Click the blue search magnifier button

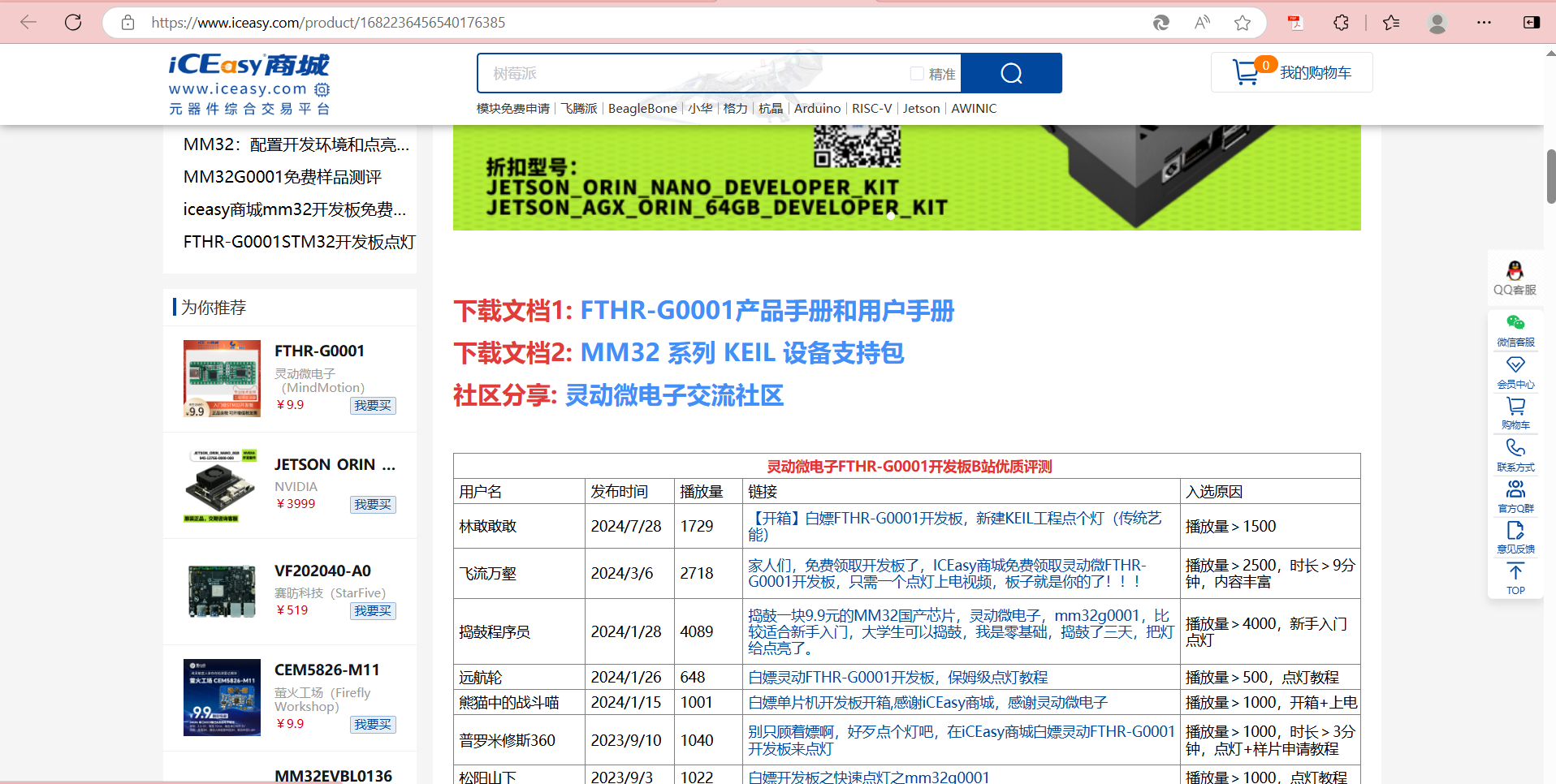(x=1011, y=74)
